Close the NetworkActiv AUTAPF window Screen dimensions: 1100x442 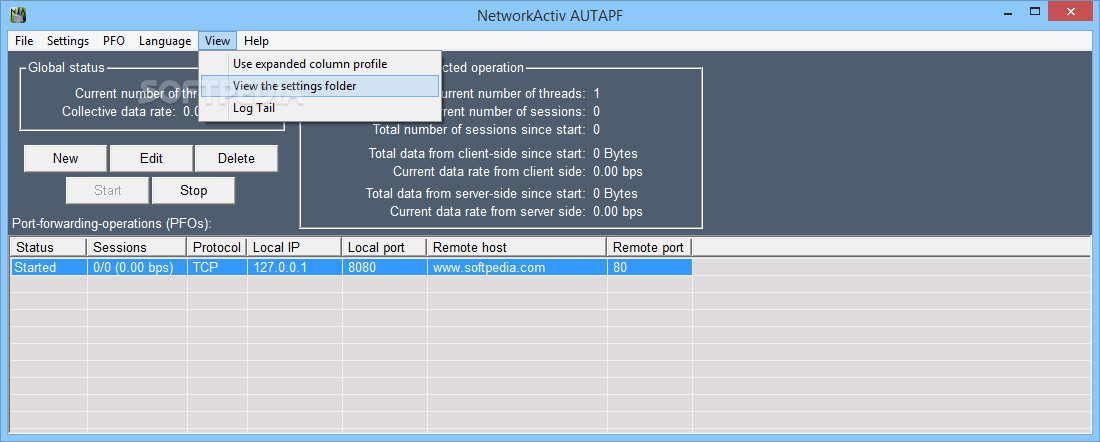(x=1071, y=12)
